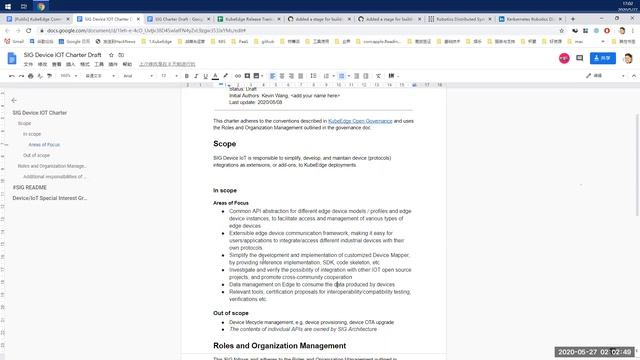This screenshot has height=360, width=640.
Task: Open the Tools menu
Action: tap(99, 64)
